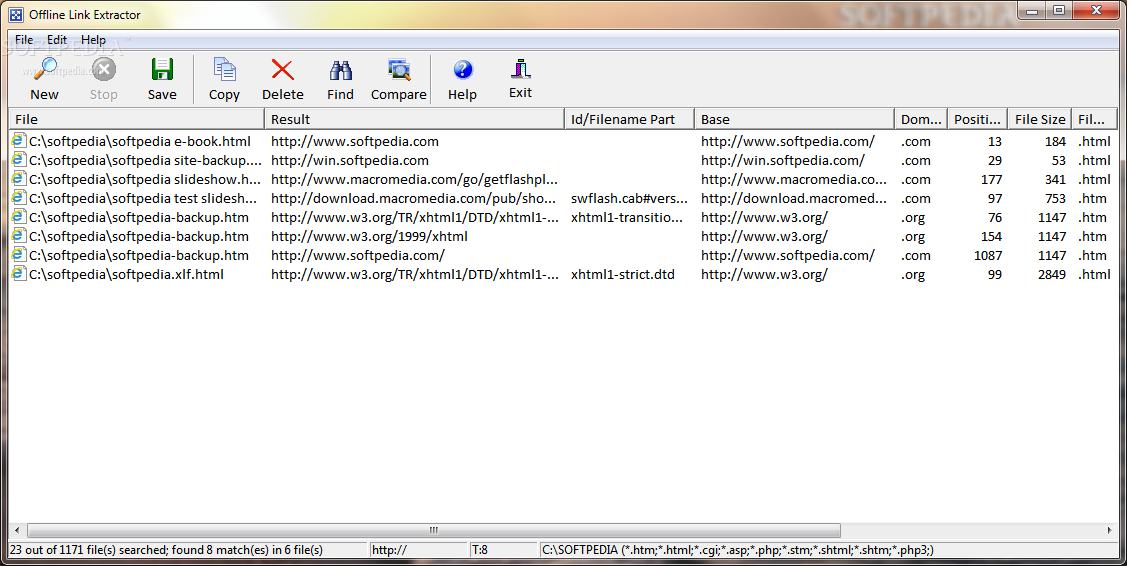The height and width of the screenshot is (566, 1127).
Task: Sort by Base column header
Action: pos(794,119)
